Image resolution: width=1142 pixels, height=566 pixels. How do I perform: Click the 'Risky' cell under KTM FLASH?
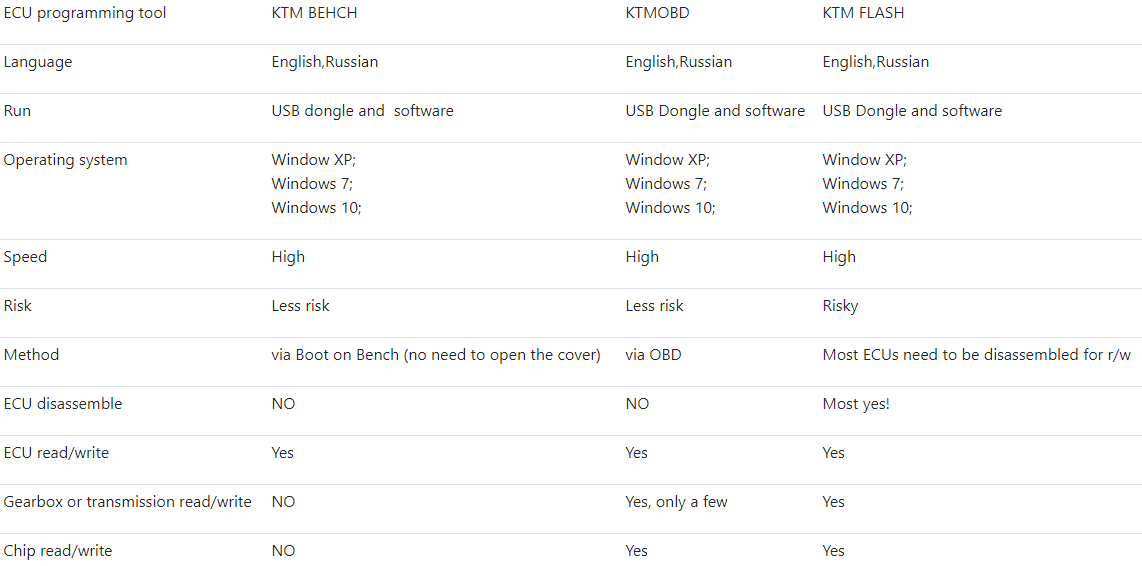840,306
